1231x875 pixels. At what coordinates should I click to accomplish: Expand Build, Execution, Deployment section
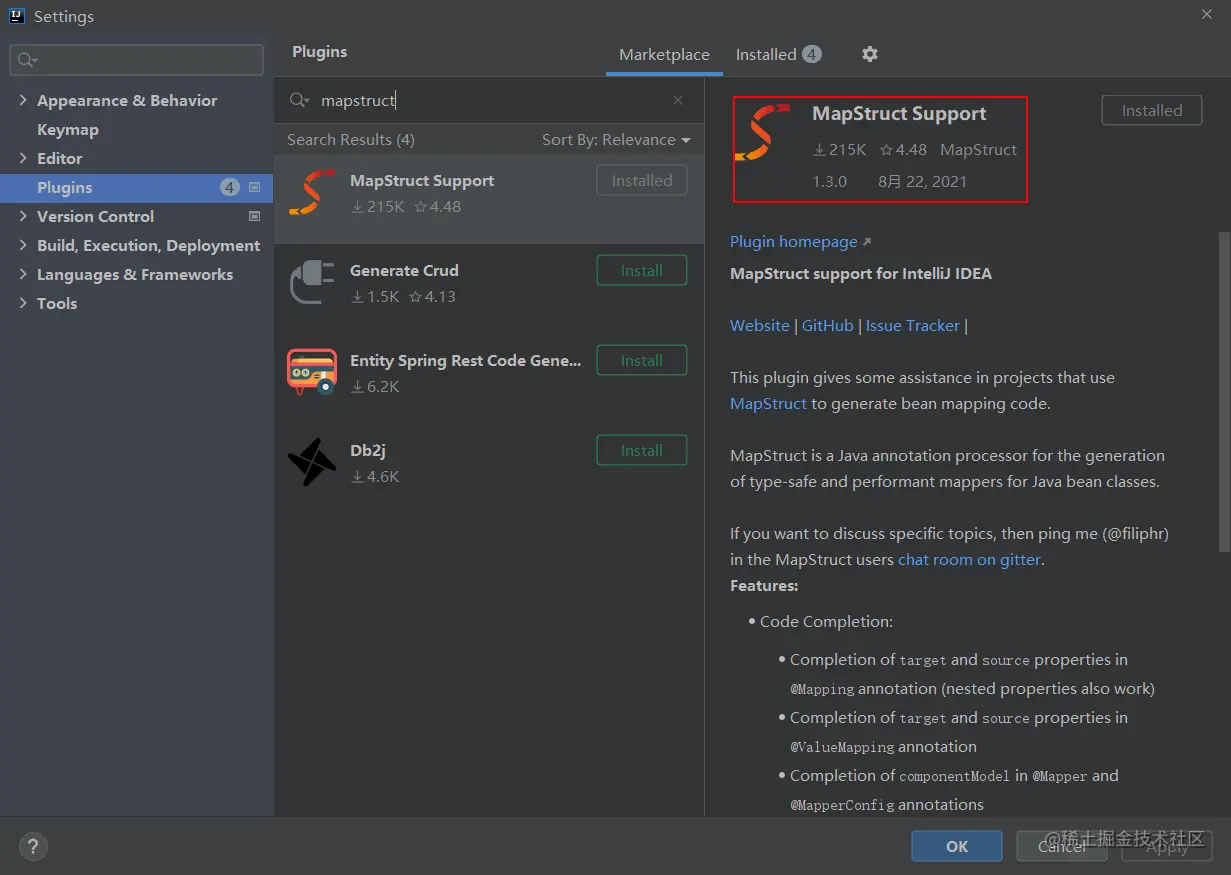point(23,245)
